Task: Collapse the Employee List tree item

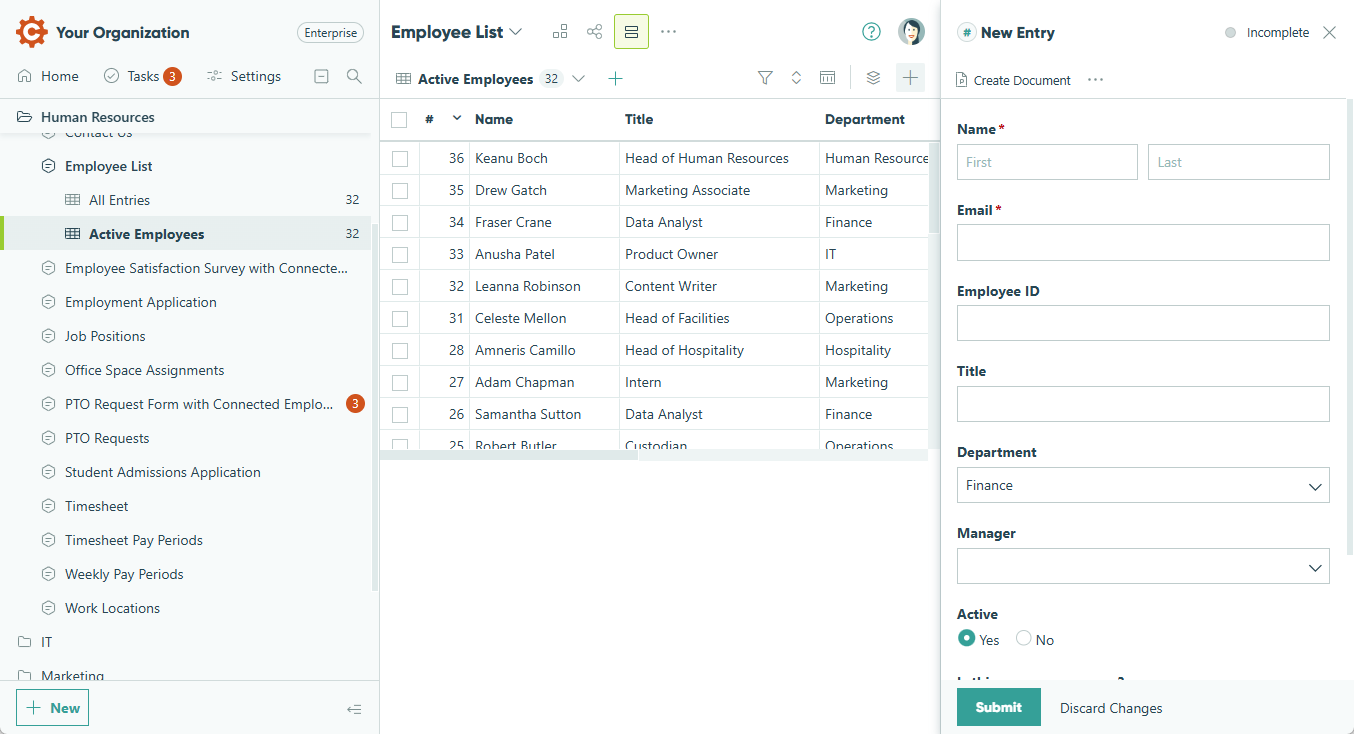Action: (x=48, y=166)
